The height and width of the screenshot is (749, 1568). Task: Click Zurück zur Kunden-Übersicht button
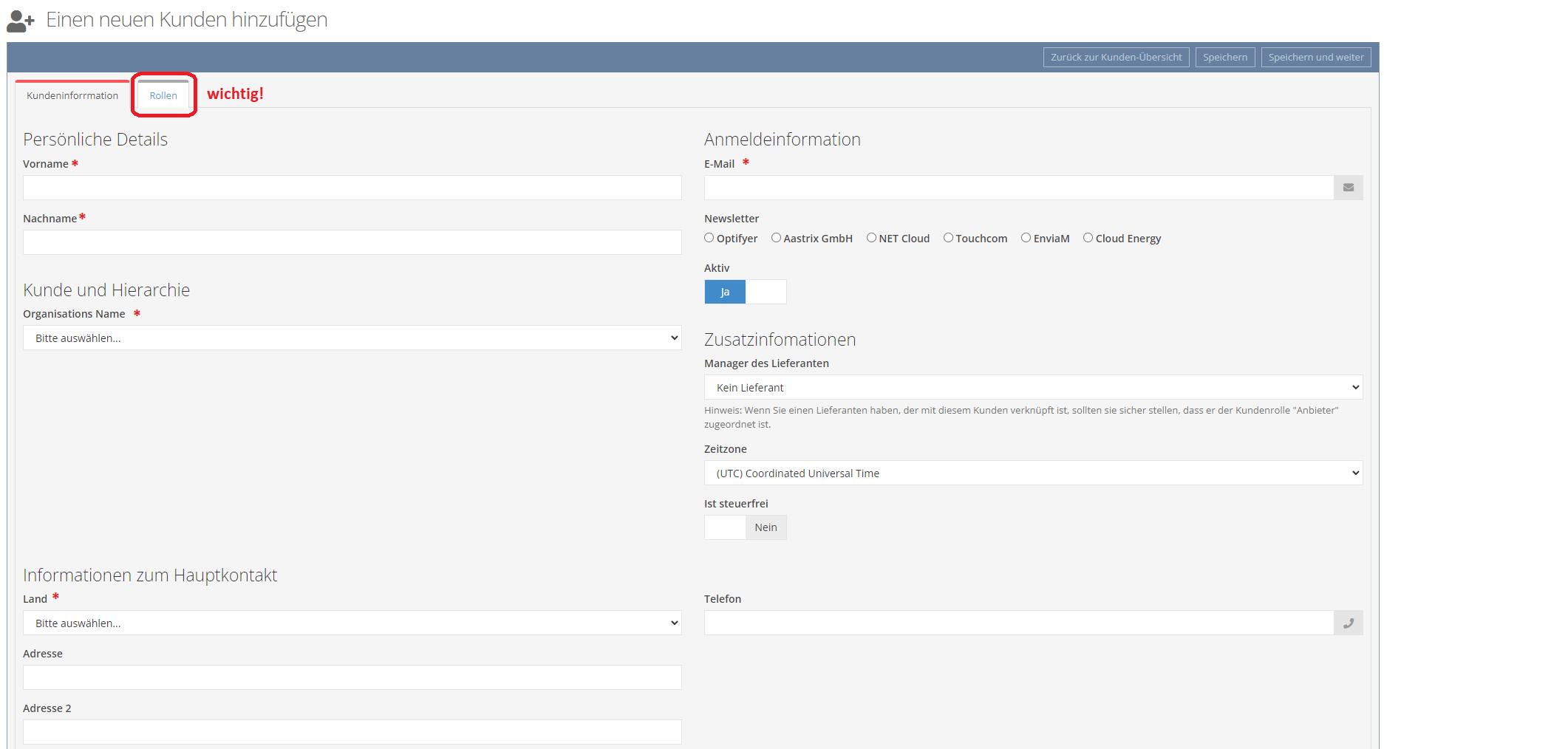pyautogui.click(x=1116, y=58)
